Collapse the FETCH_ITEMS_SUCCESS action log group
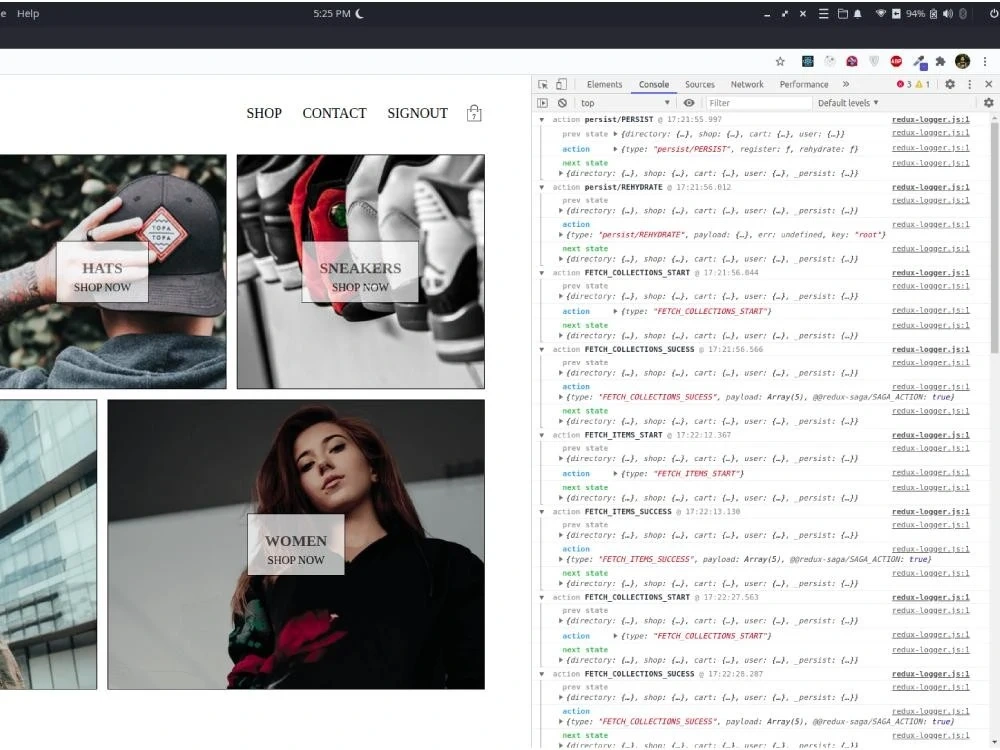1000x750 pixels. tap(542, 512)
